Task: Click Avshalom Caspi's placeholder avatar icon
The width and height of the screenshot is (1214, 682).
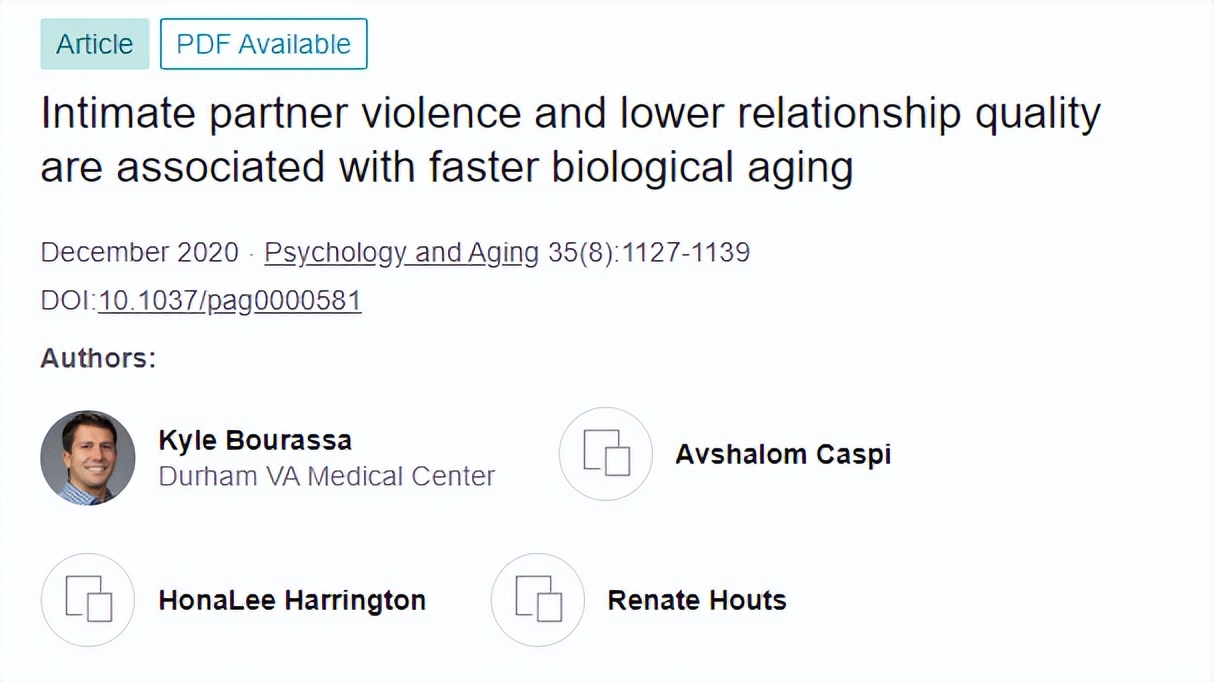Action: click(606, 454)
